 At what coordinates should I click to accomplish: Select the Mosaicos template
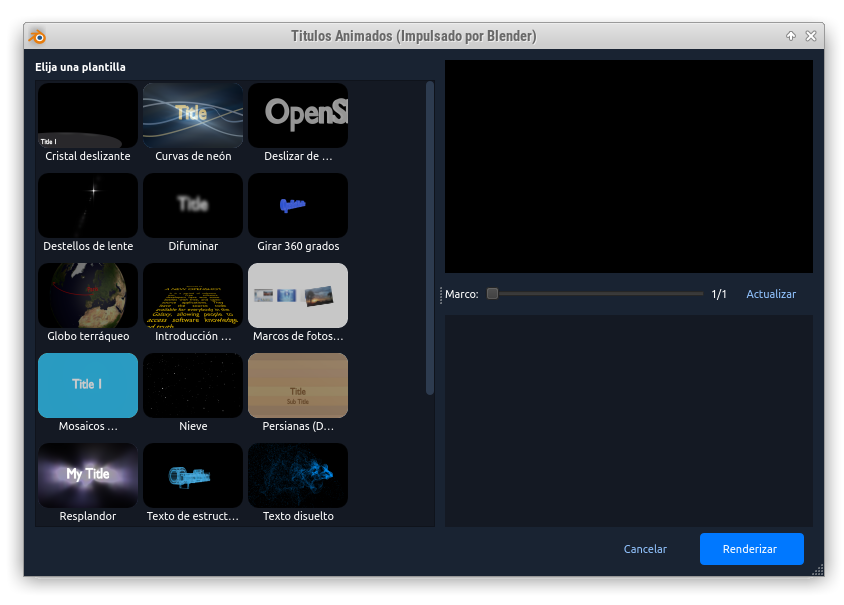[88, 386]
